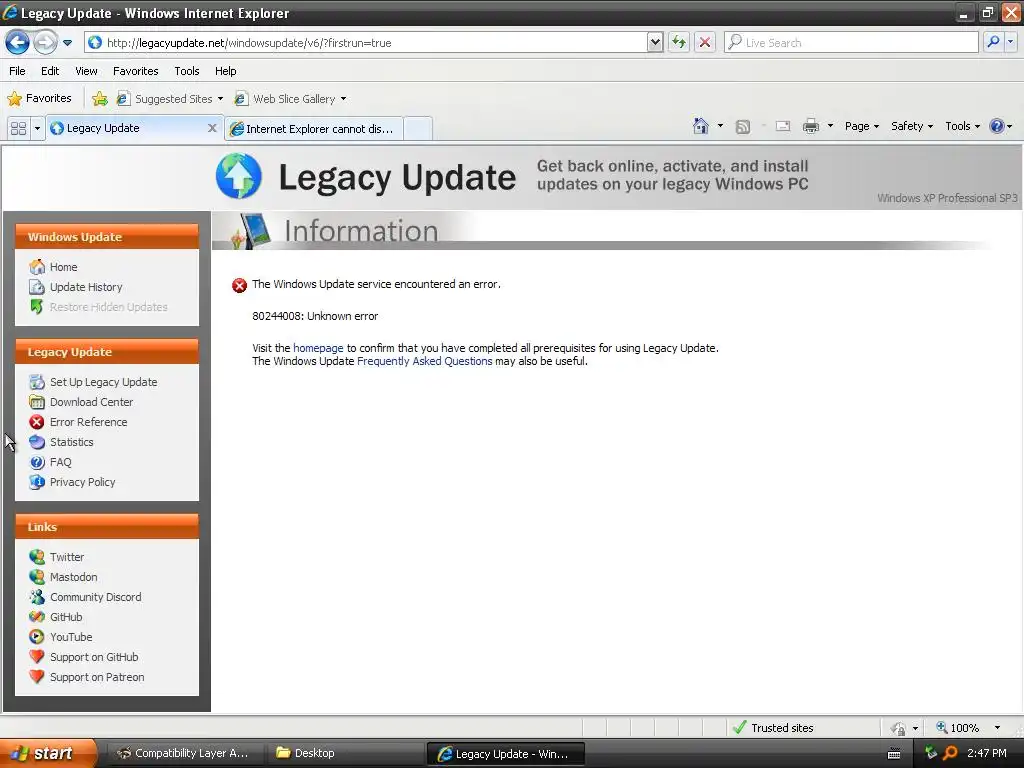This screenshot has height=768, width=1024.
Task: Expand the address bar history dropdown
Action: pos(655,42)
